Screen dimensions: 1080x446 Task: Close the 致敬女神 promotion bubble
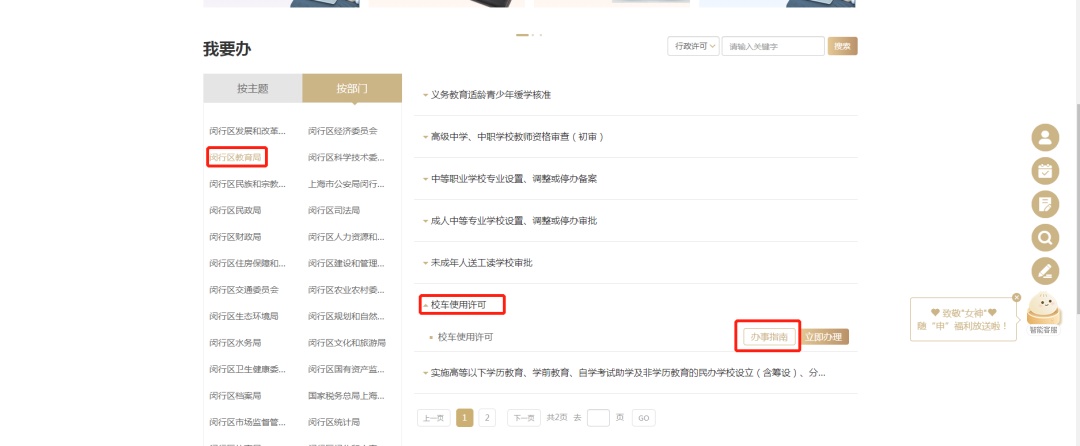coord(1016,297)
